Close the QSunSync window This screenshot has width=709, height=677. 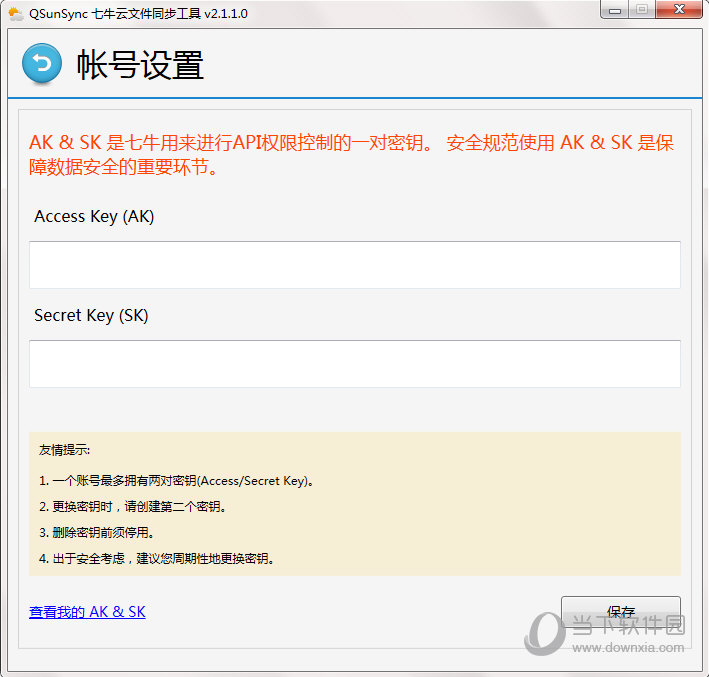[x=679, y=9]
